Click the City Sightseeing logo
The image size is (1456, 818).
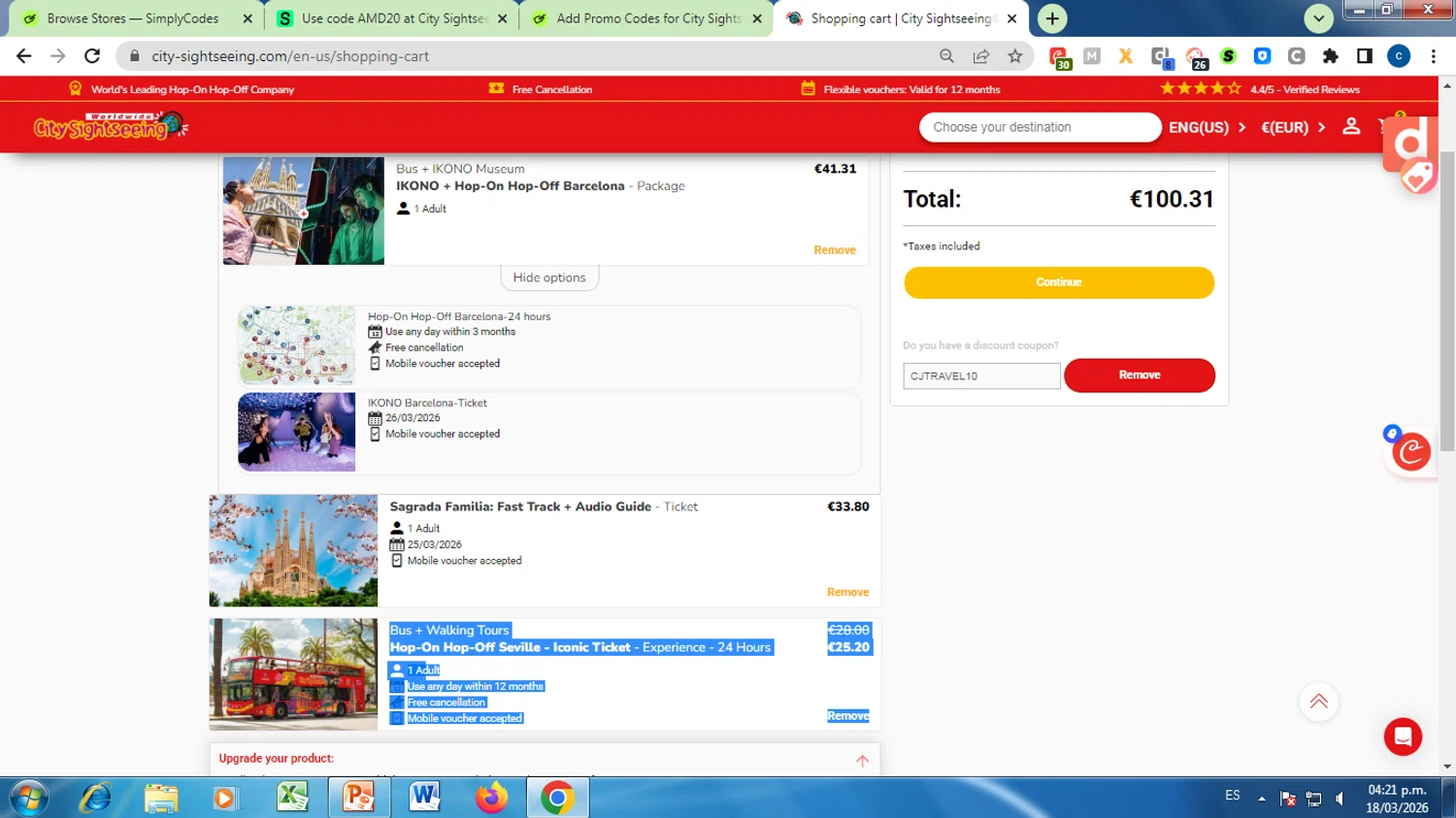(x=110, y=126)
